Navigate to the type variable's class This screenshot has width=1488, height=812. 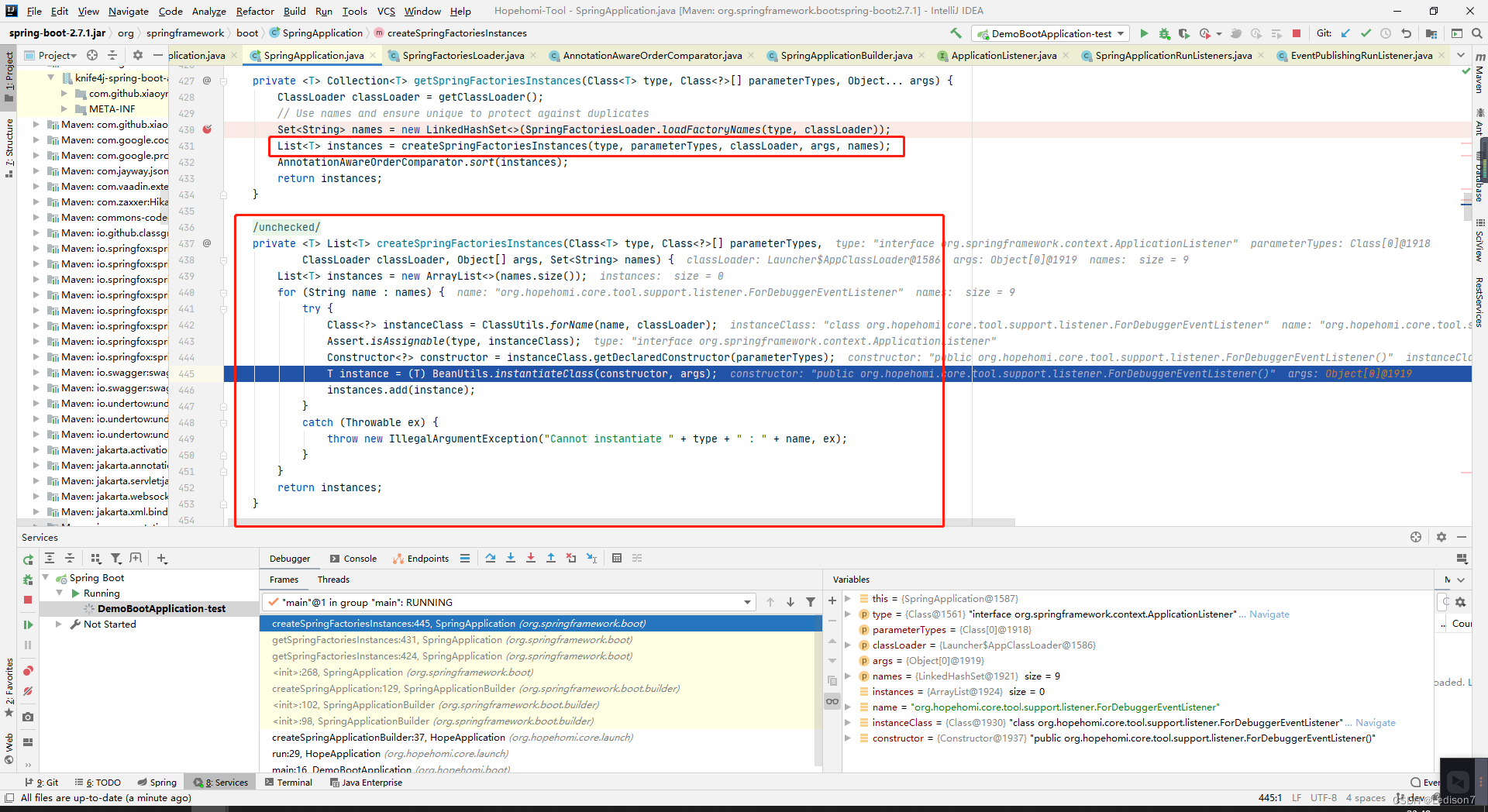click(x=1269, y=614)
